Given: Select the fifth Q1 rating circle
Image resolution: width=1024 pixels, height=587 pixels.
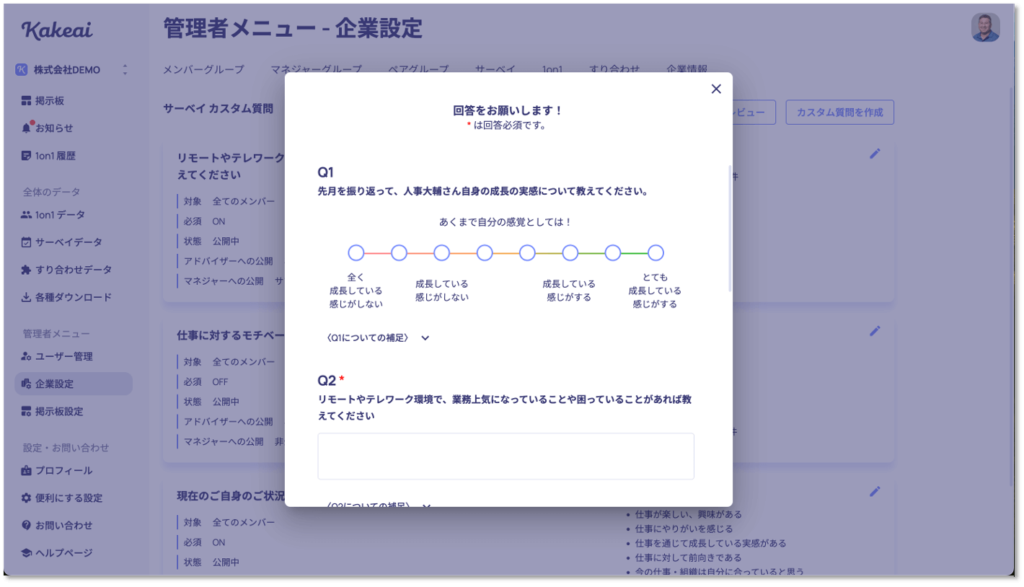Looking at the screenshot, I should click(527, 253).
